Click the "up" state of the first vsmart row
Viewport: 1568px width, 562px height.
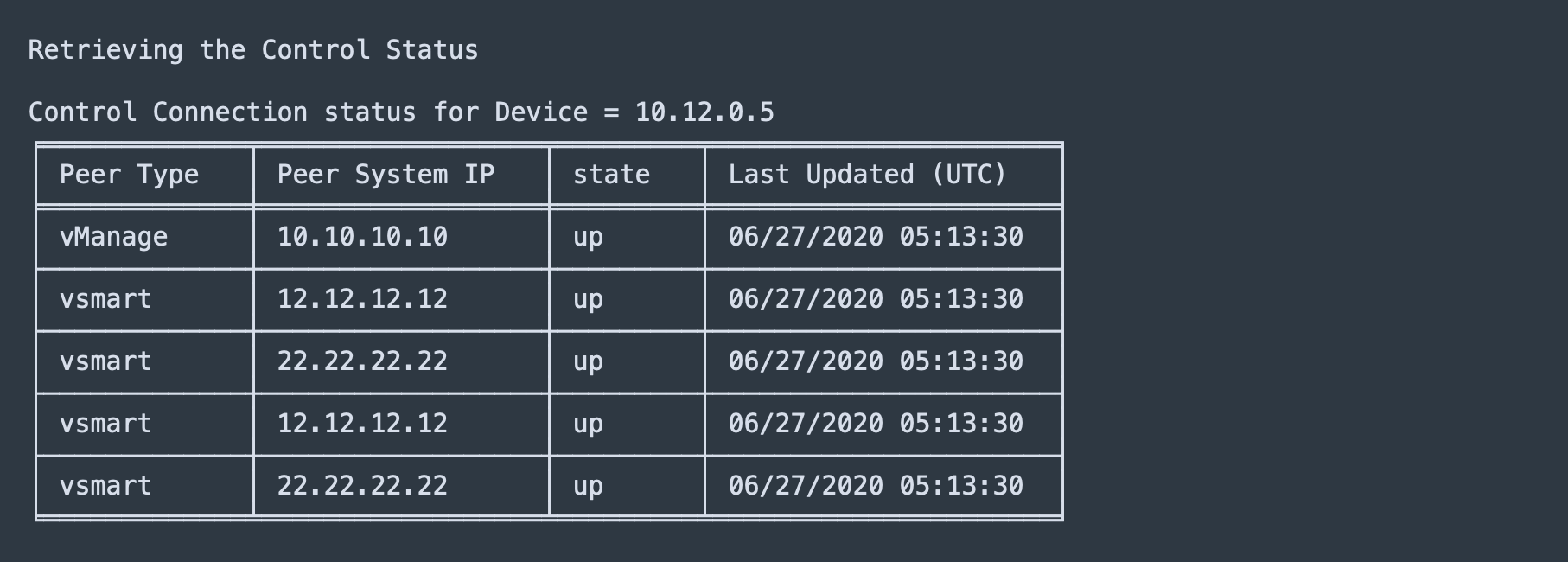pos(588,299)
